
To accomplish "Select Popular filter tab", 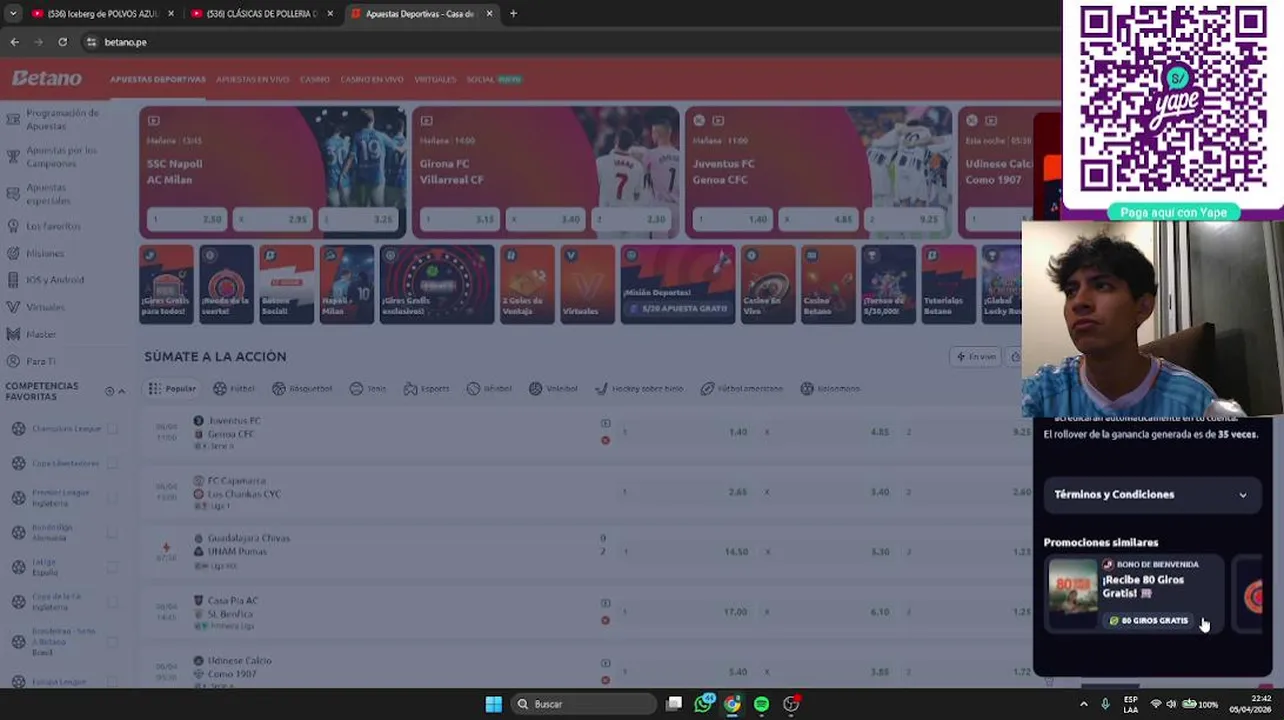I will [172, 388].
